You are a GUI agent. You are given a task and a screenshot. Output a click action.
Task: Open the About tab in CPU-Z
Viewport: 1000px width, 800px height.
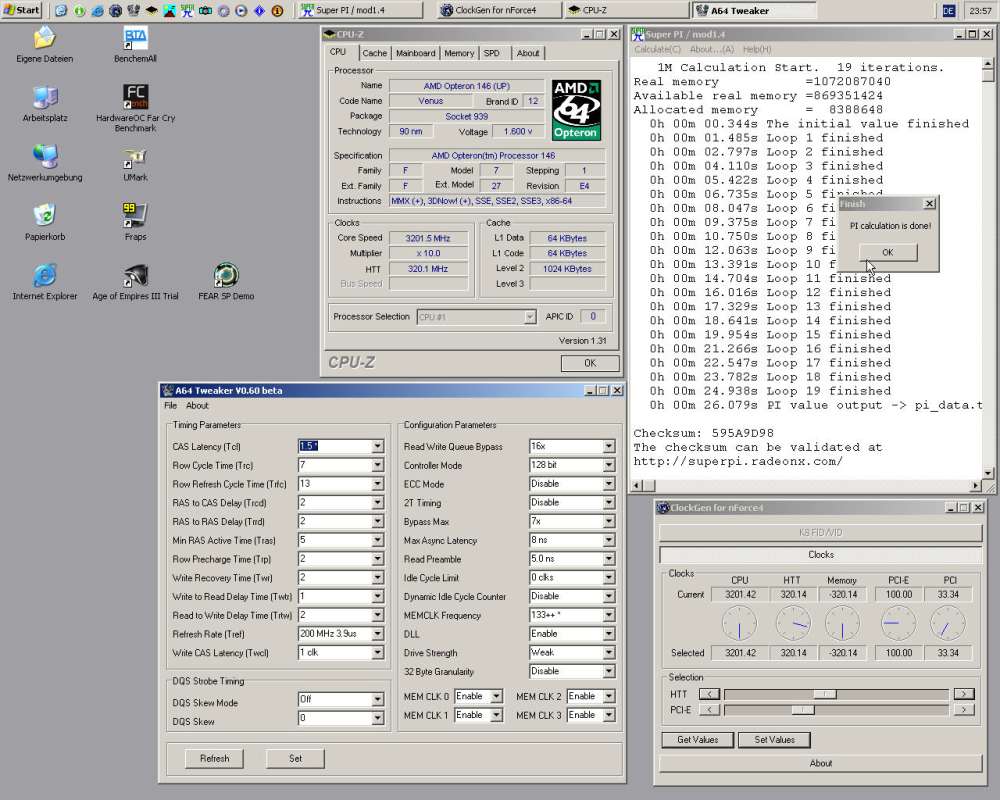click(x=527, y=53)
